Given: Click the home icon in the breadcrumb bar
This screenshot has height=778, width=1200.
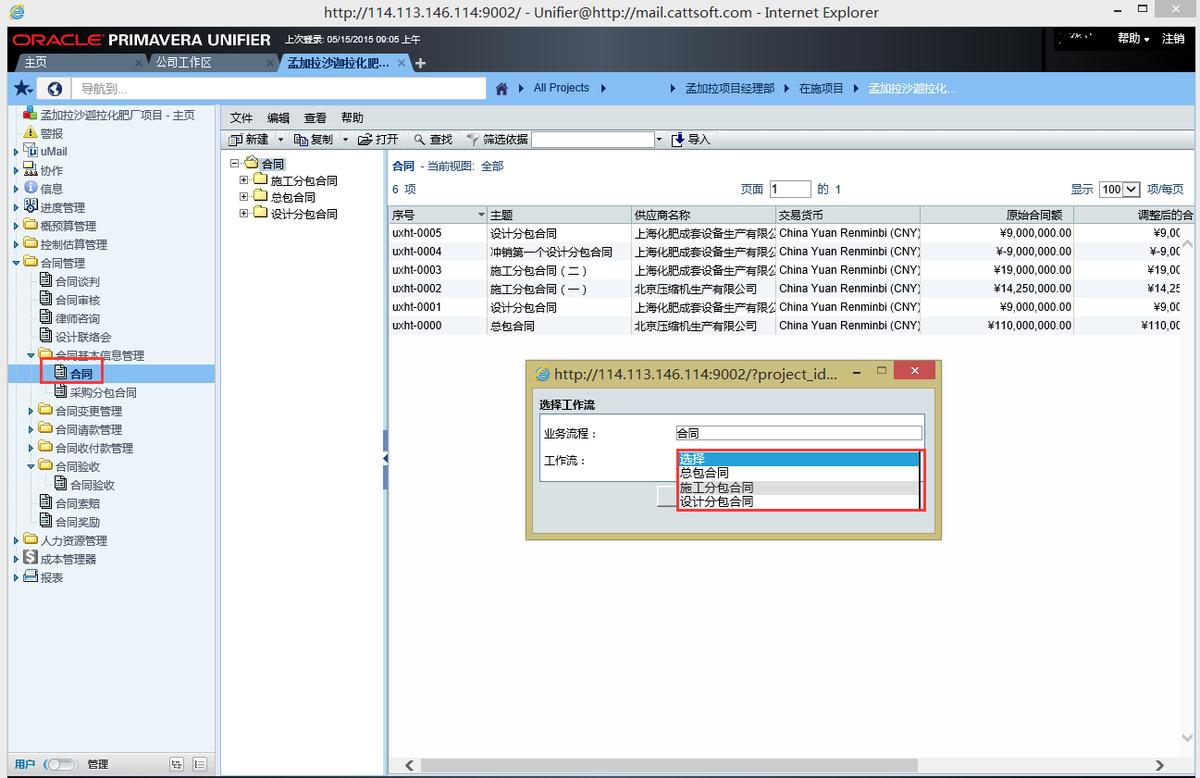Looking at the screenshot, I should (501, 88).
